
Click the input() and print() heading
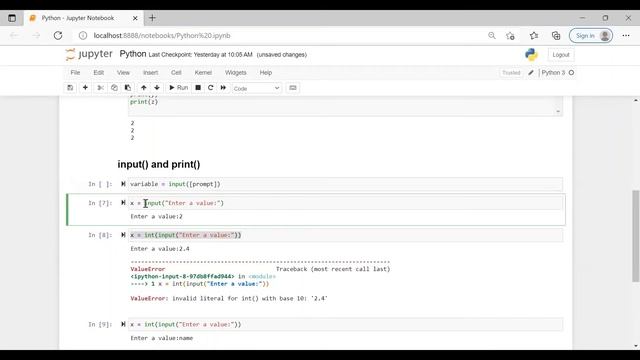pyautogui.click(x=159, y=164)
